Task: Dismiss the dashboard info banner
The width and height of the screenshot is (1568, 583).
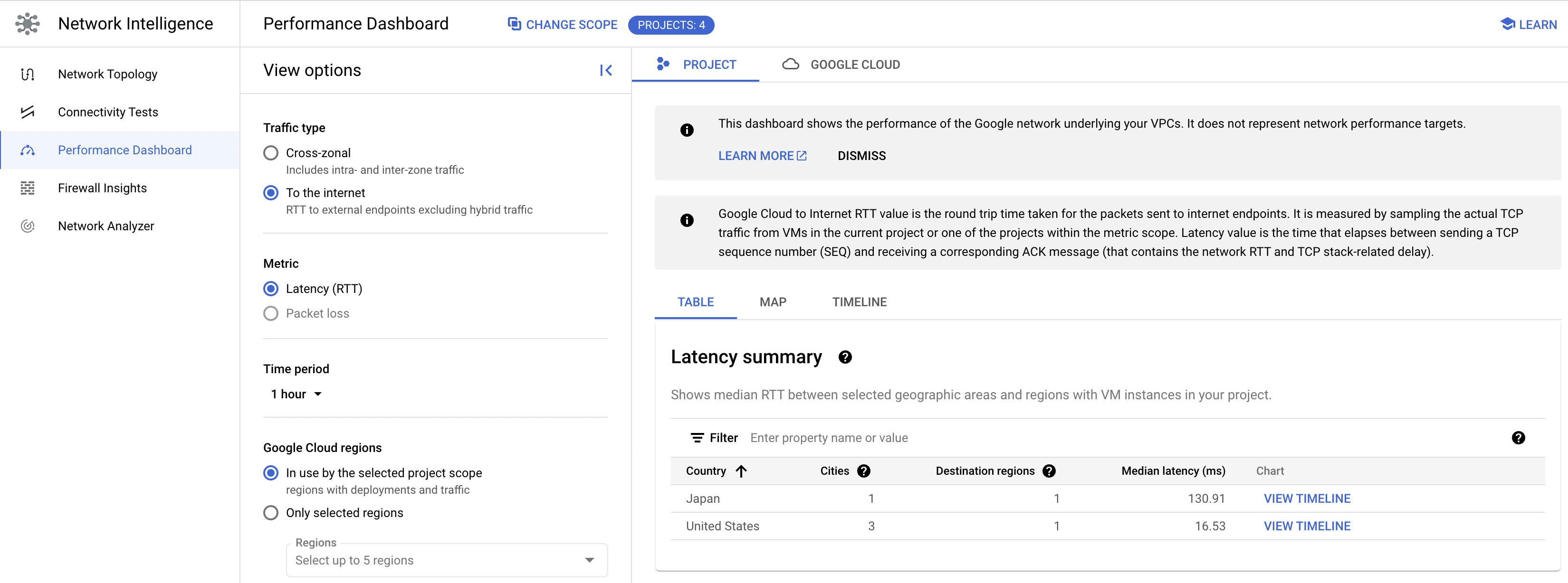Action: (x=860, y=156)
